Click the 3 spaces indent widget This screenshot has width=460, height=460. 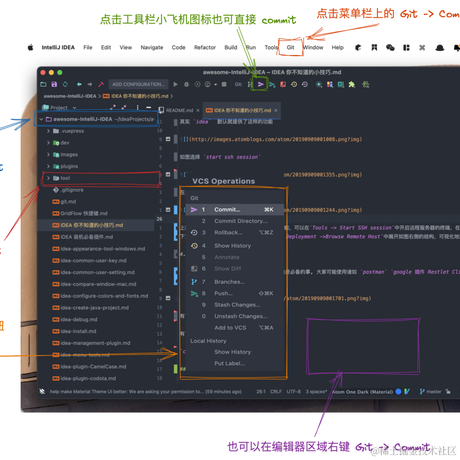click(316, 392)
